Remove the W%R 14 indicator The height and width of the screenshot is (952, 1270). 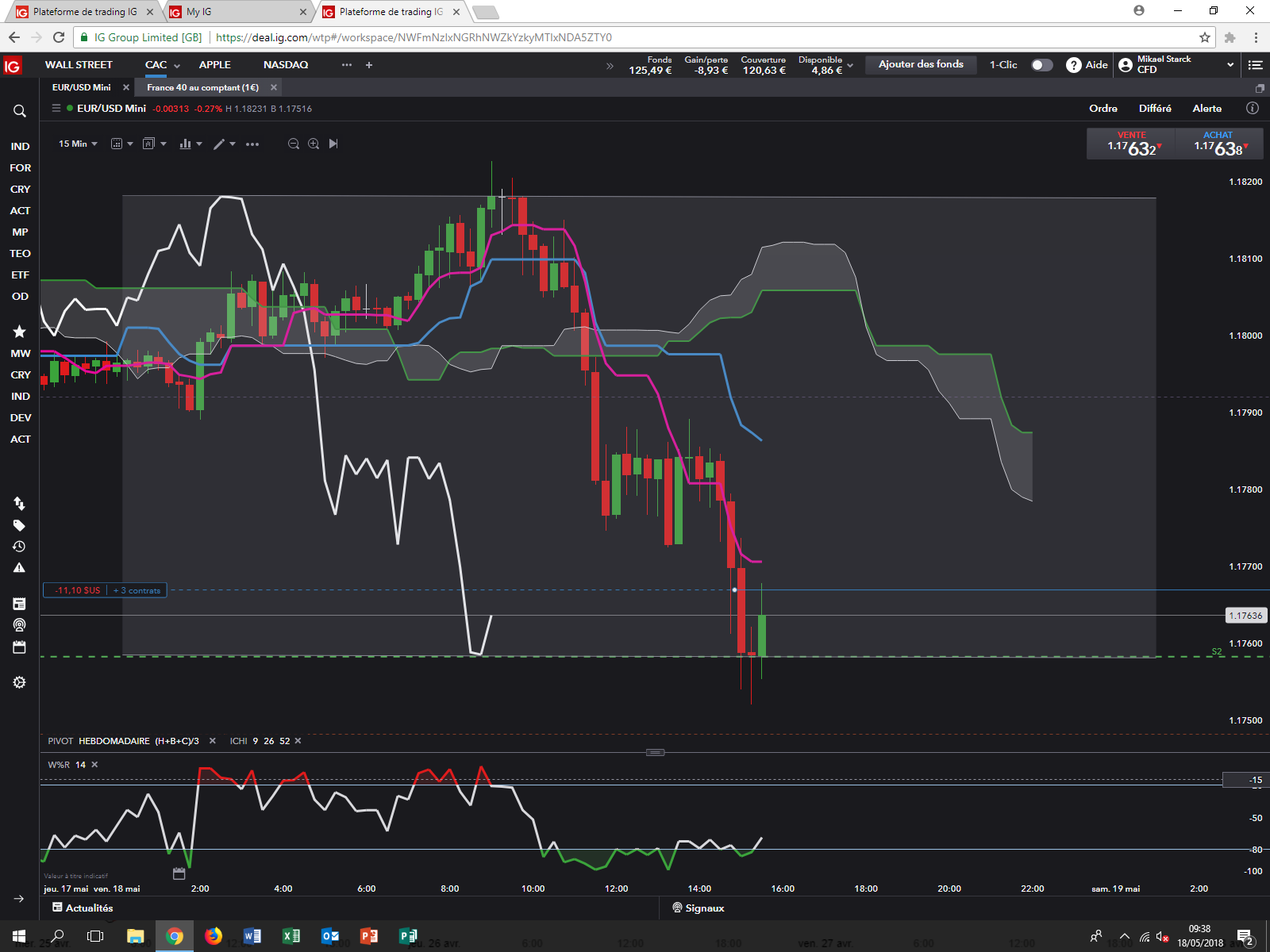tap(94, 765)
